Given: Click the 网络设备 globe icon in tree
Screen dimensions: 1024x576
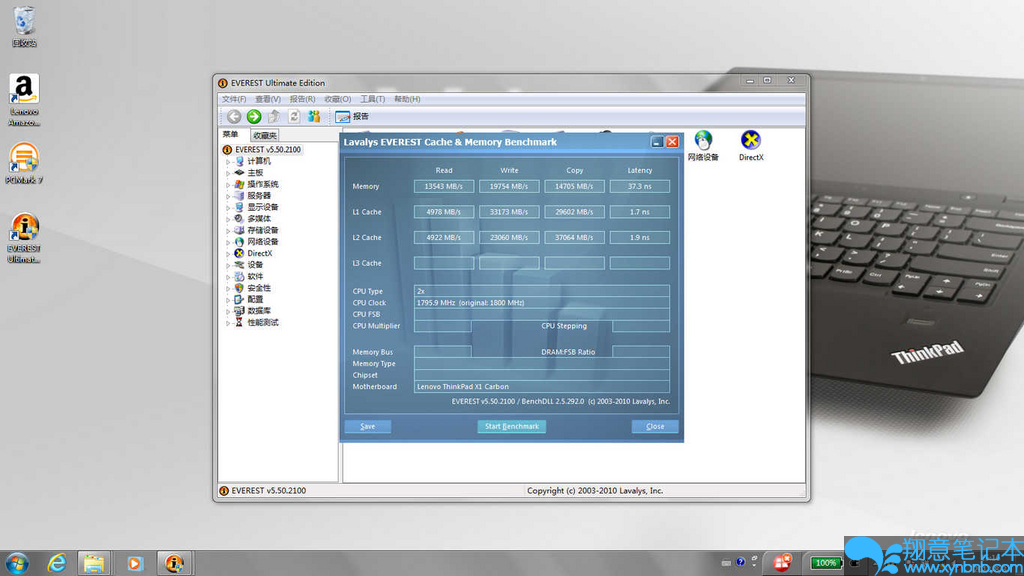Looking at the screenshot, I should (x=239, y=242).
